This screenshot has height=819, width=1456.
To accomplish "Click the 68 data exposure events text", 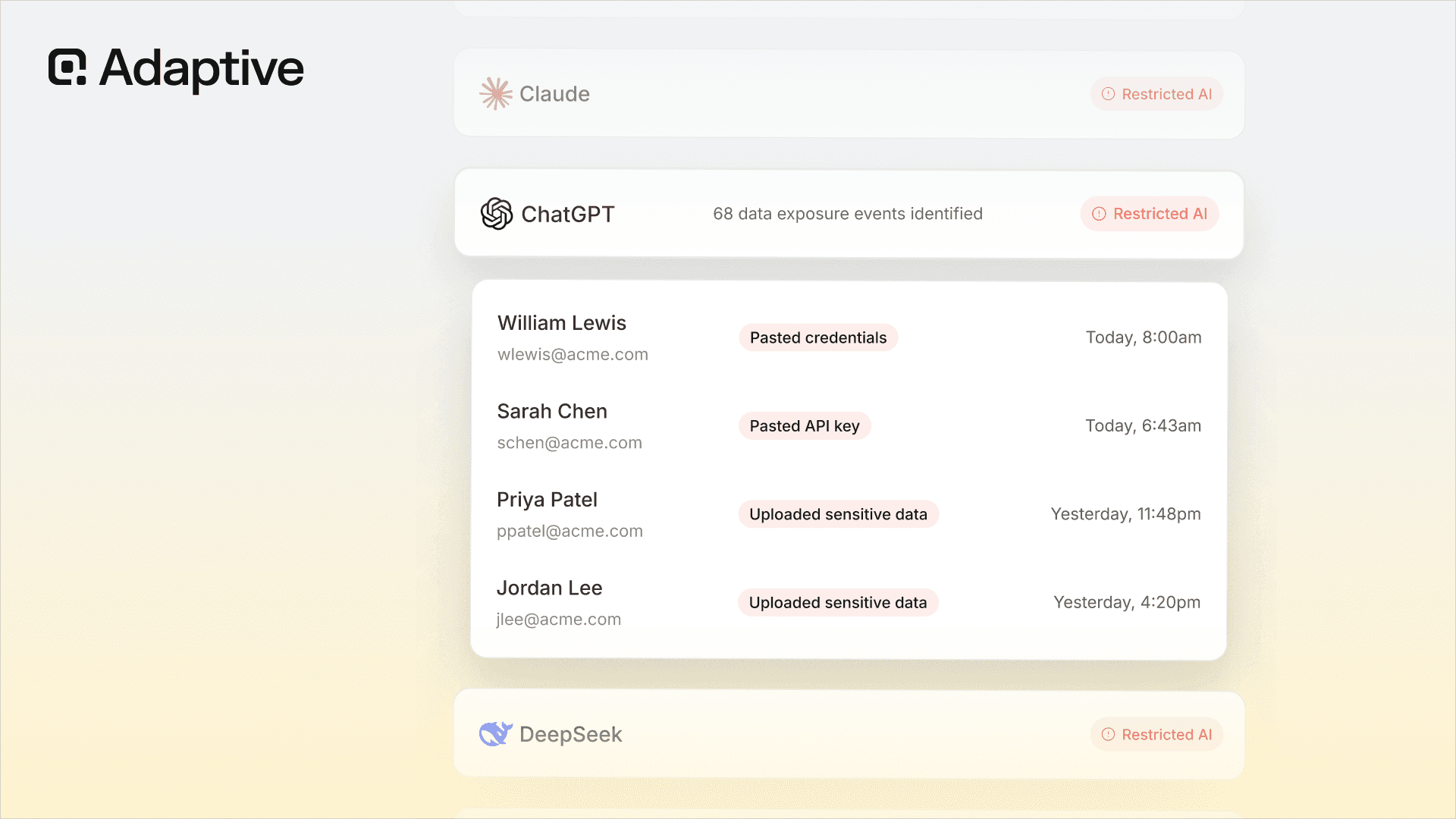I will pos(848,214).
